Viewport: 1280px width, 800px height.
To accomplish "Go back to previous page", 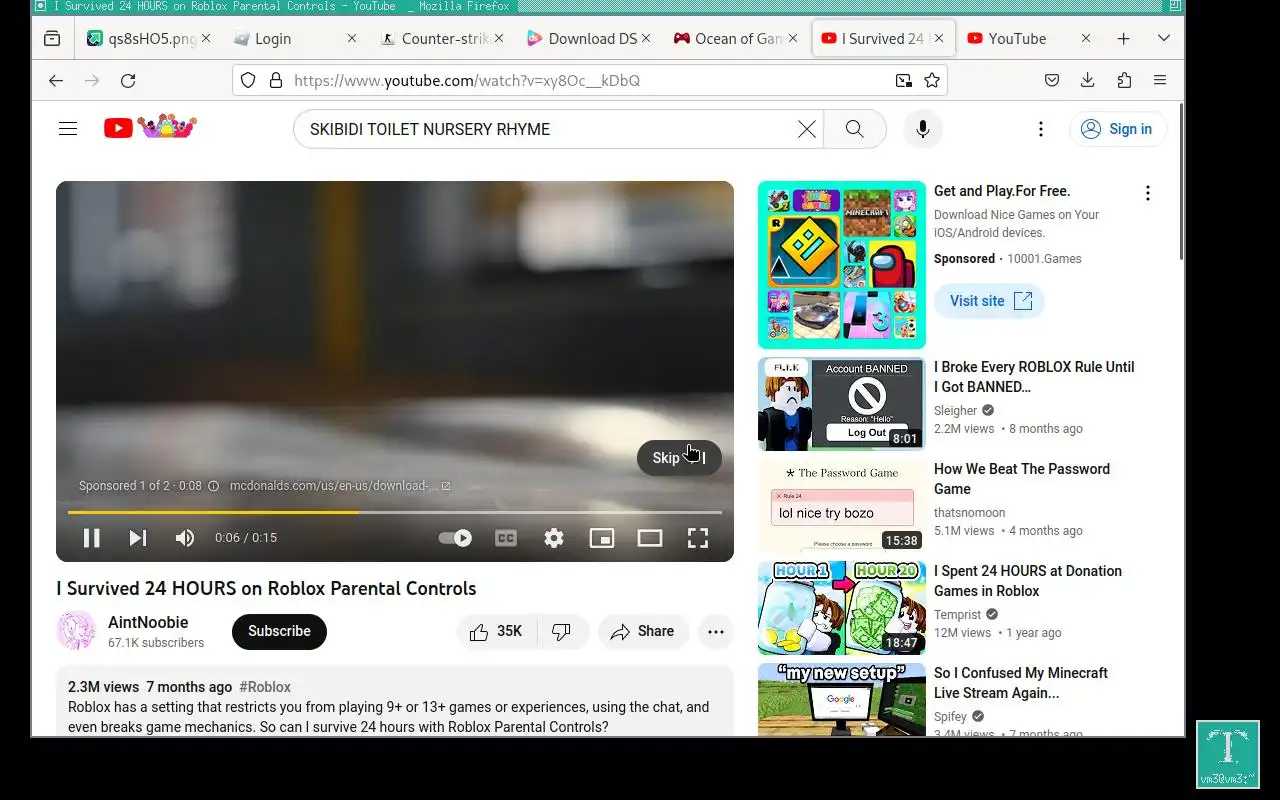I will (x=56, y=80).
